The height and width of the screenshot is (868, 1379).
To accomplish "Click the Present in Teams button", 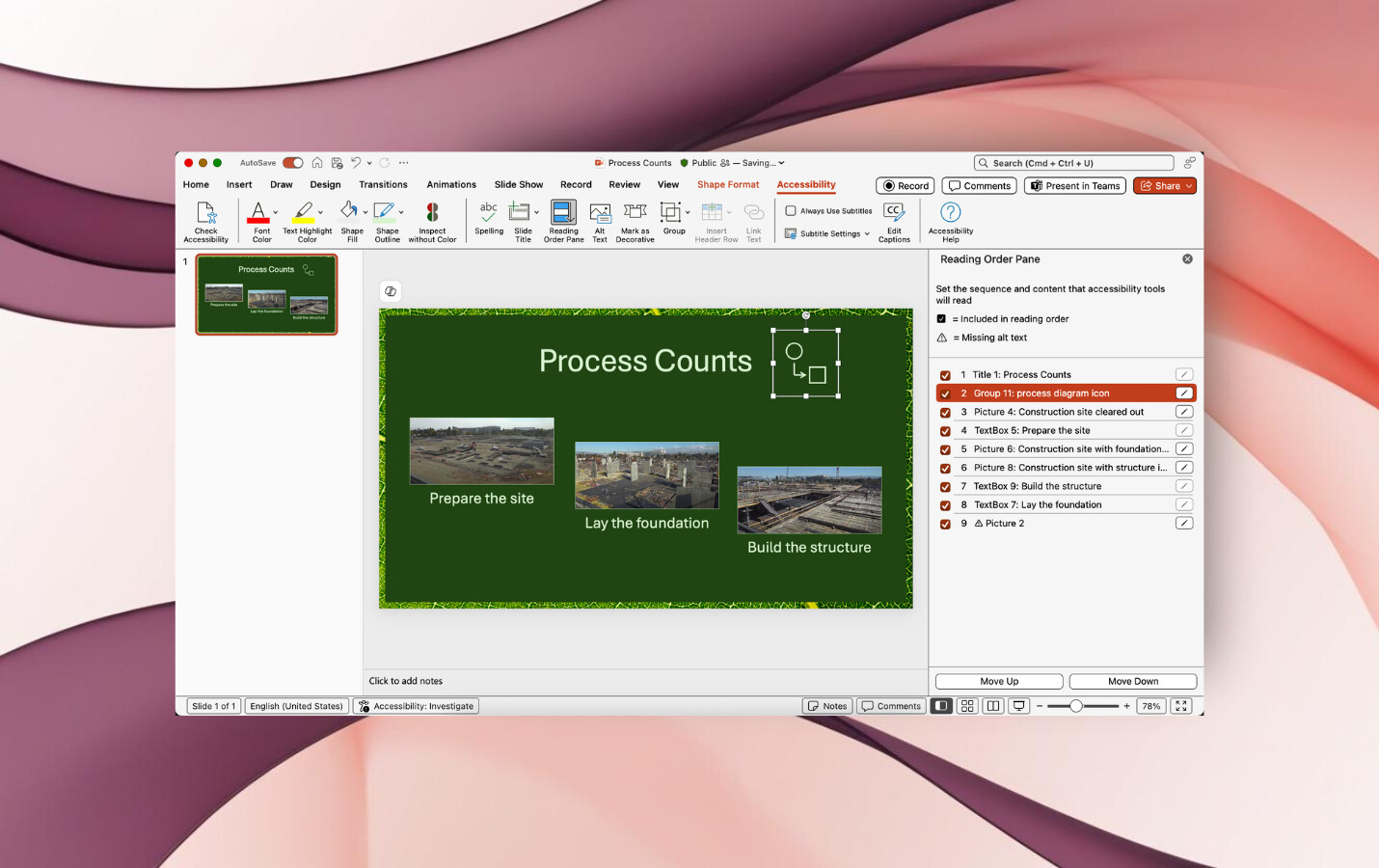I will click(x=1074, y=185).
